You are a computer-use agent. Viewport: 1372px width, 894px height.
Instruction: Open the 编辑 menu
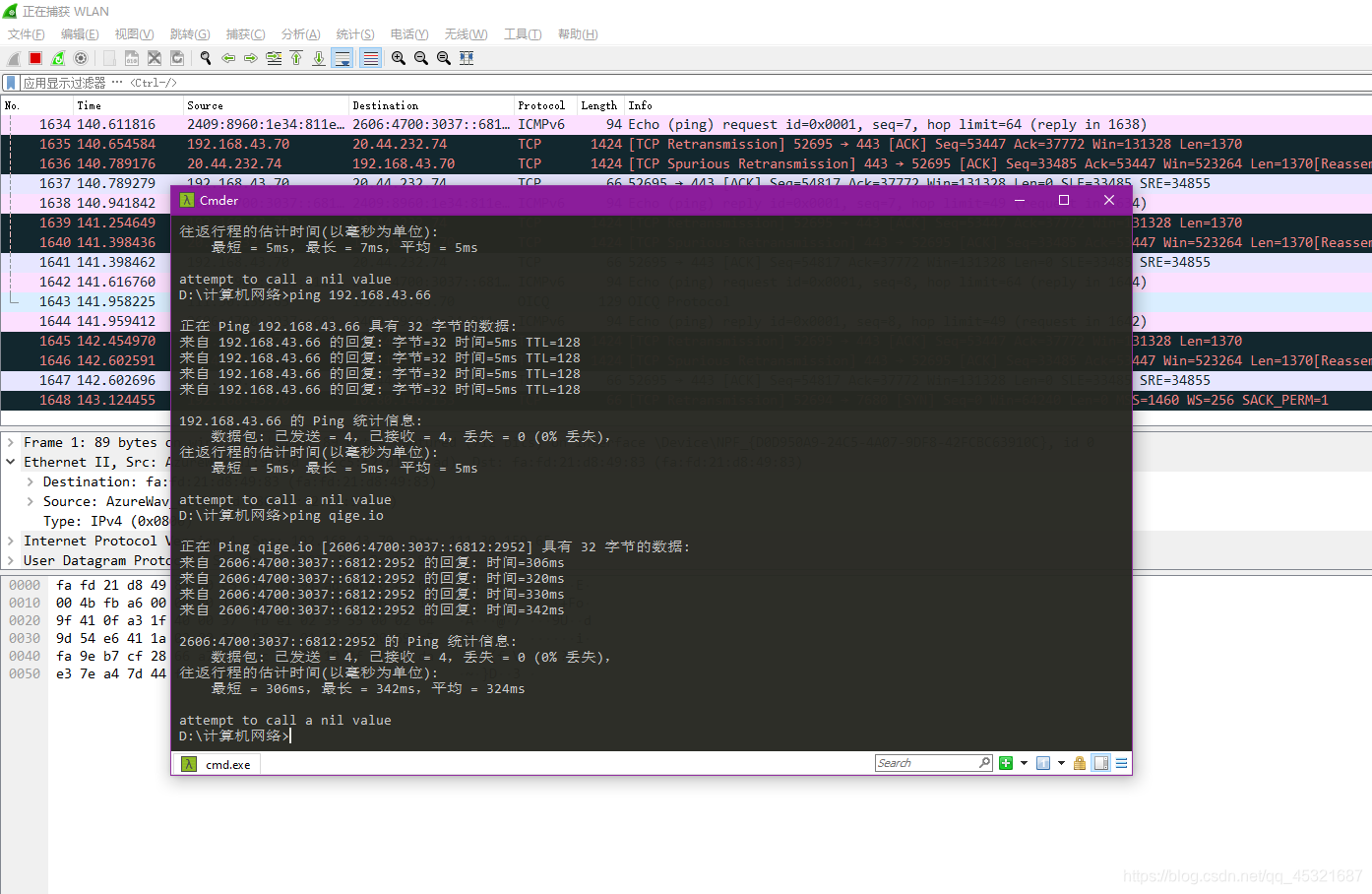80,34
